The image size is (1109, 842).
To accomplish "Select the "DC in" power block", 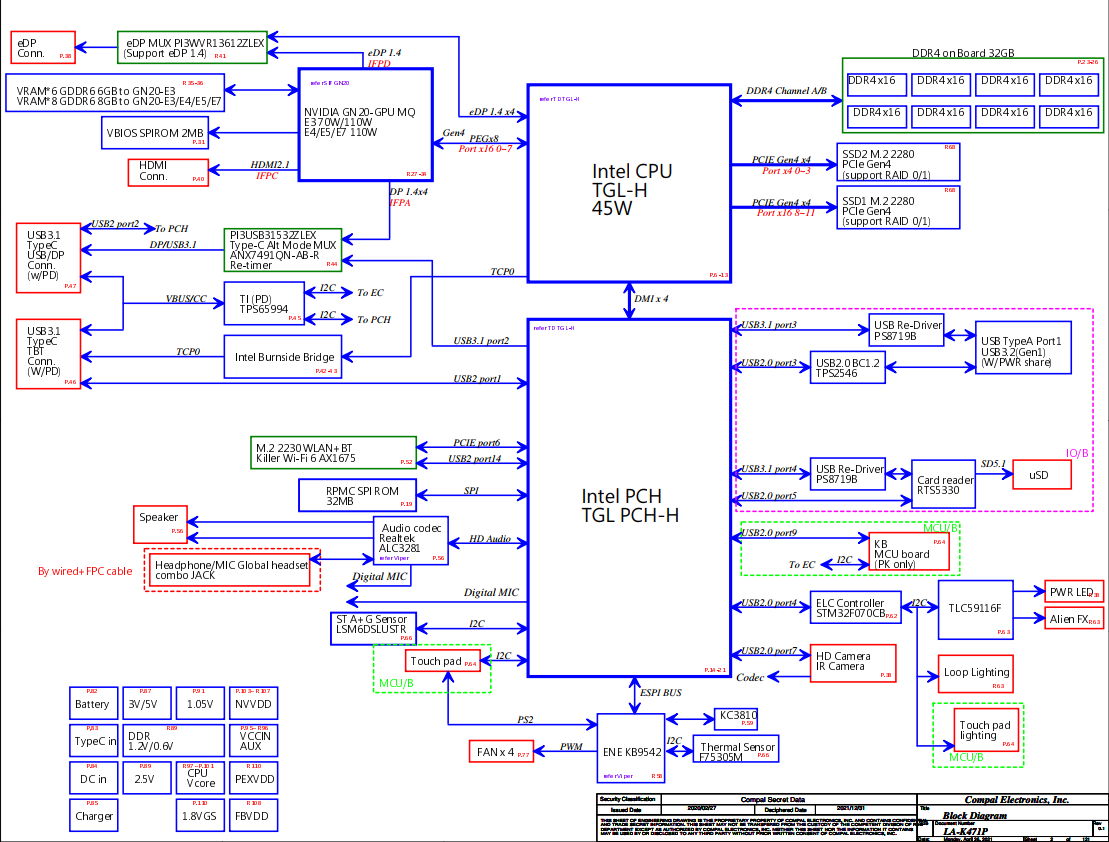I will coord(93,778).
